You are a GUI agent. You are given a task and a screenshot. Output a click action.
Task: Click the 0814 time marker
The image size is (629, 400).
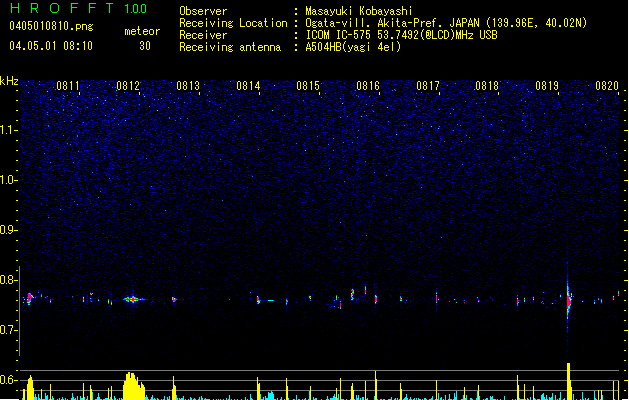tap(248, 86)
